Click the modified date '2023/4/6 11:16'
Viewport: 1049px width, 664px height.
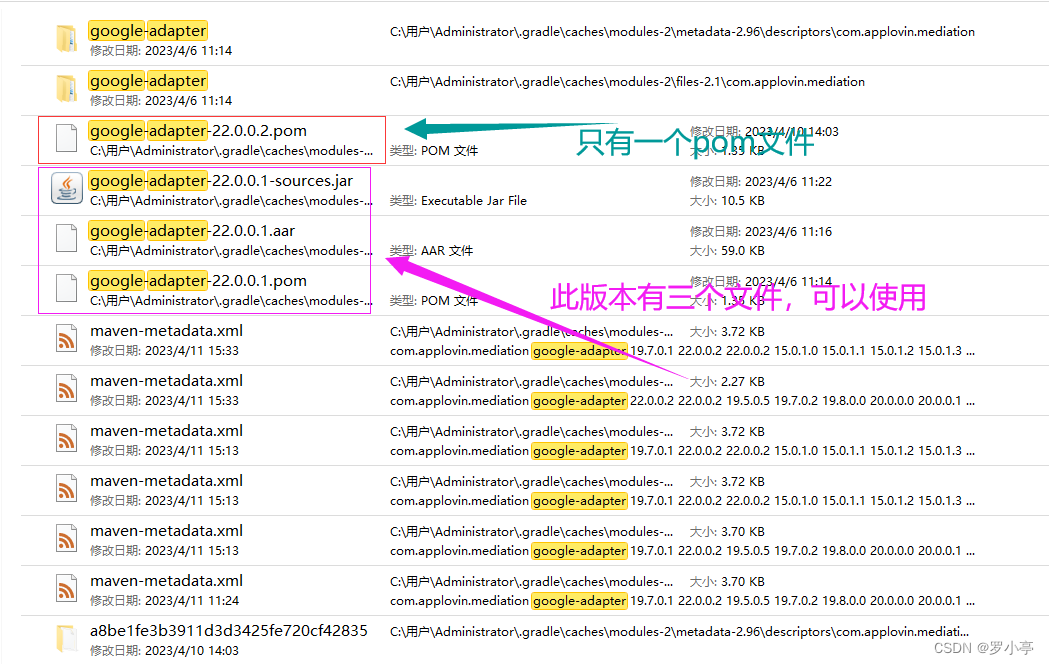(x=788, y=231)
